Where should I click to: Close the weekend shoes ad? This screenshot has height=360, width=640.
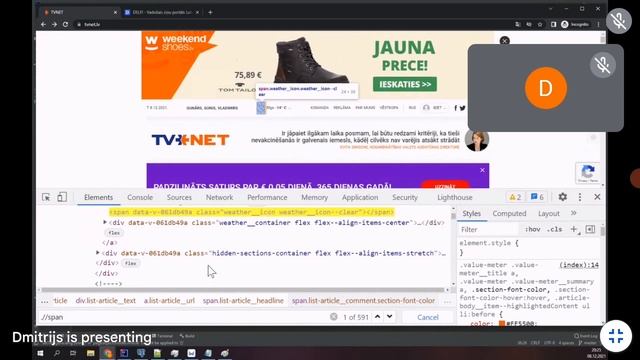coord(504,41)
